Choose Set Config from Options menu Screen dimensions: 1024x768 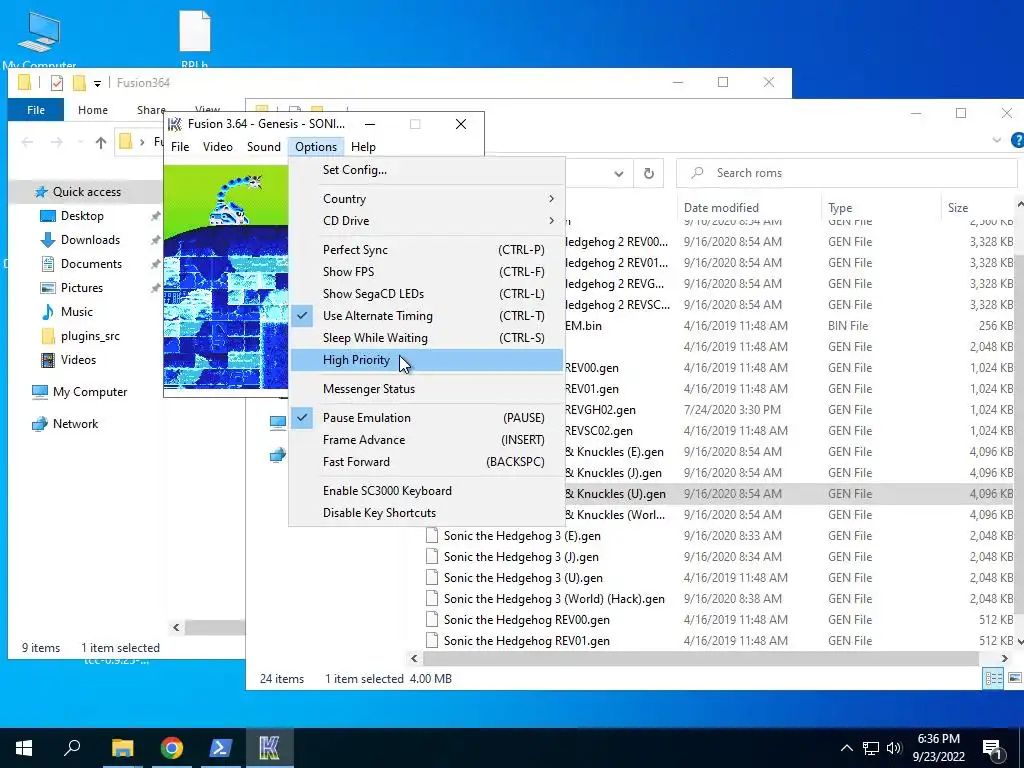(426, 170)
